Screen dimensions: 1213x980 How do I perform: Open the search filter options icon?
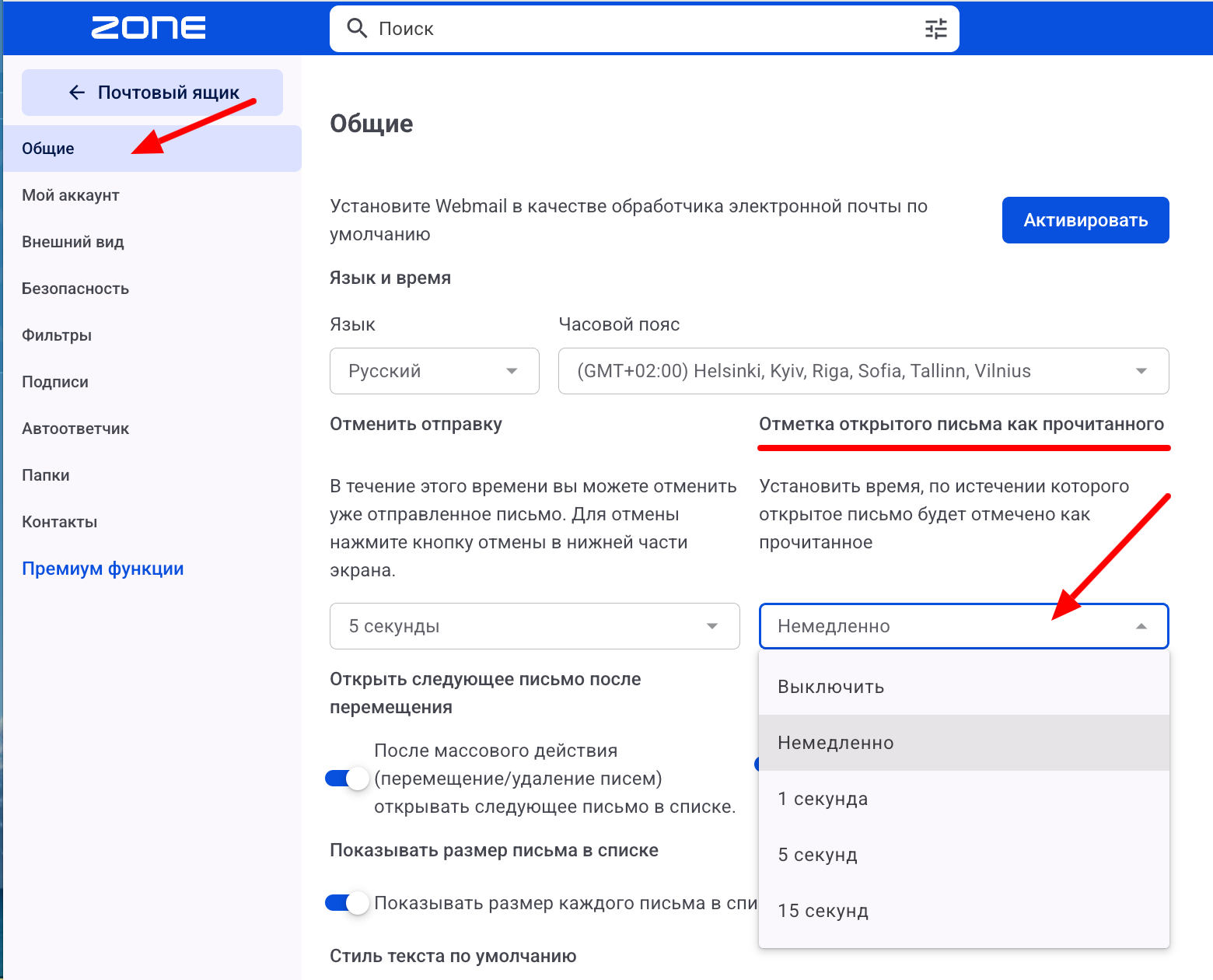coord(936,29)
